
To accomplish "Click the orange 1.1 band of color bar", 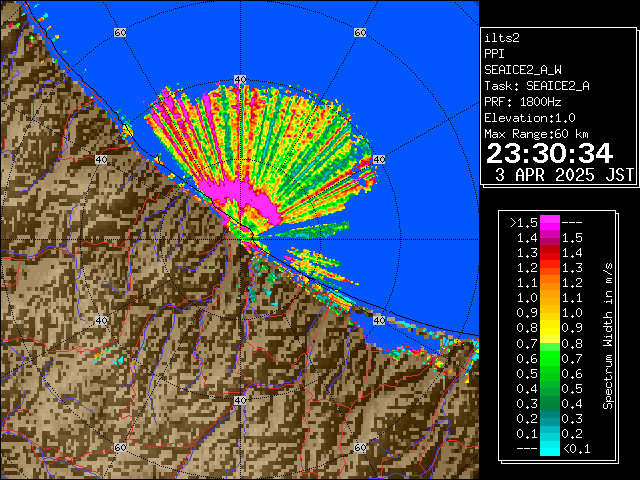I will [x=549, y=283].
